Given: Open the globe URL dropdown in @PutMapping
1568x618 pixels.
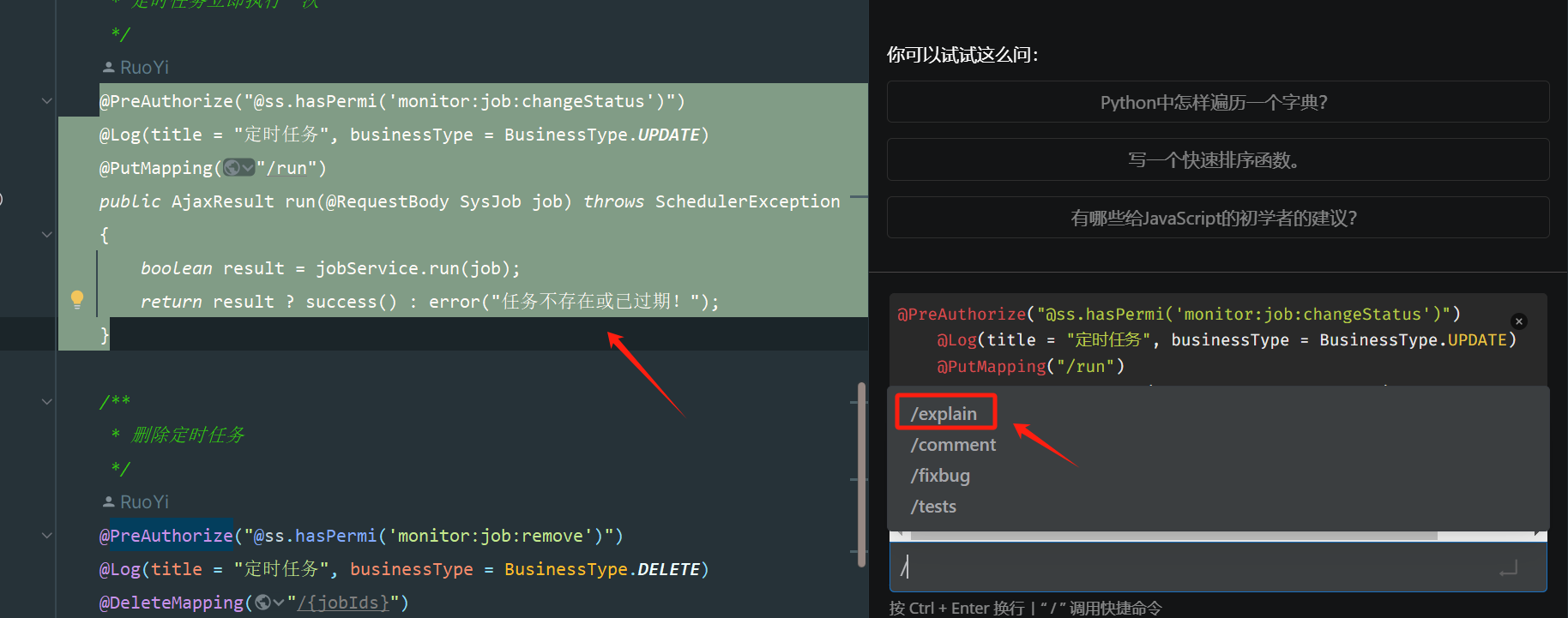Looking at the screenshot, I should pos(239,168).
